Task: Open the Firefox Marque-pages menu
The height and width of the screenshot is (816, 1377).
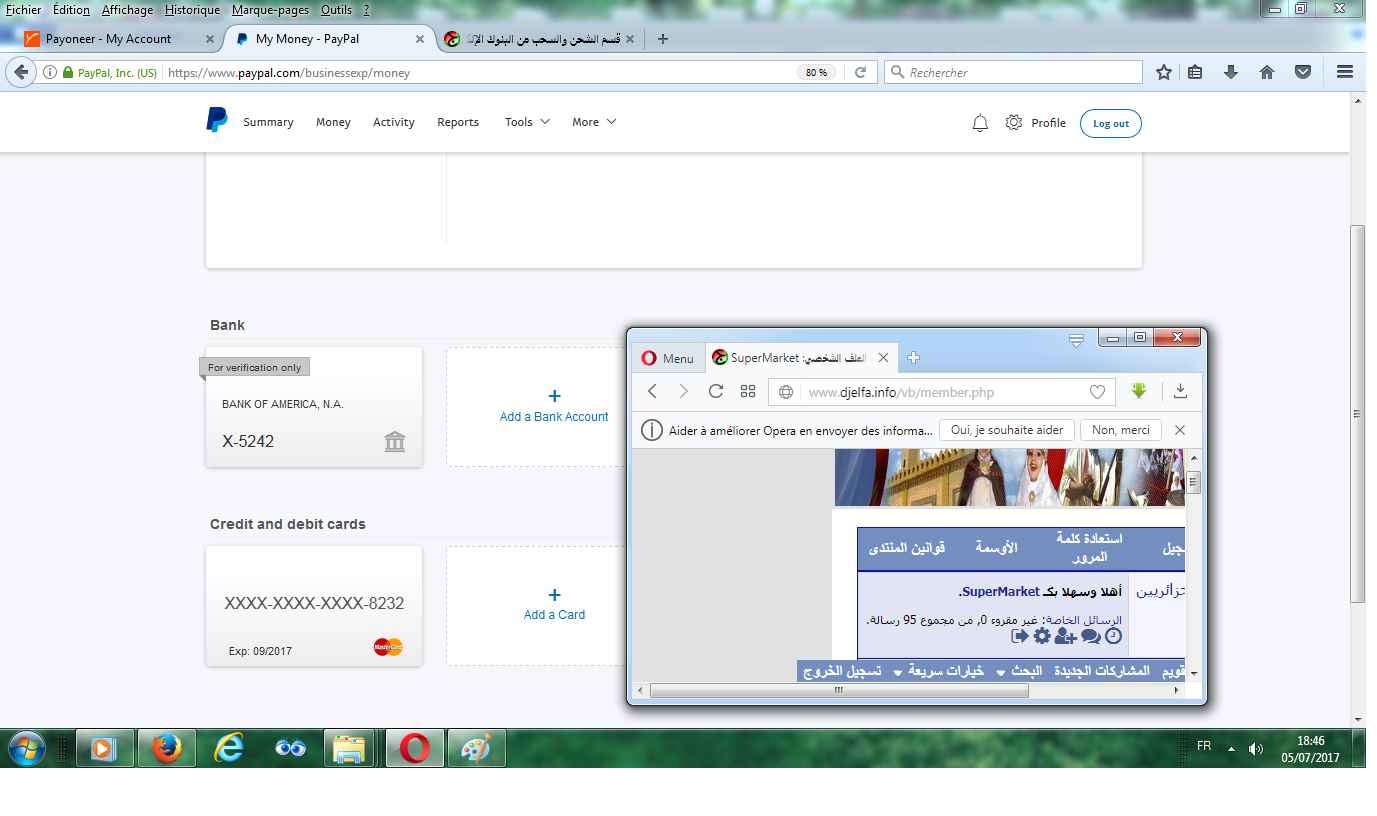Action: (270, 10)
